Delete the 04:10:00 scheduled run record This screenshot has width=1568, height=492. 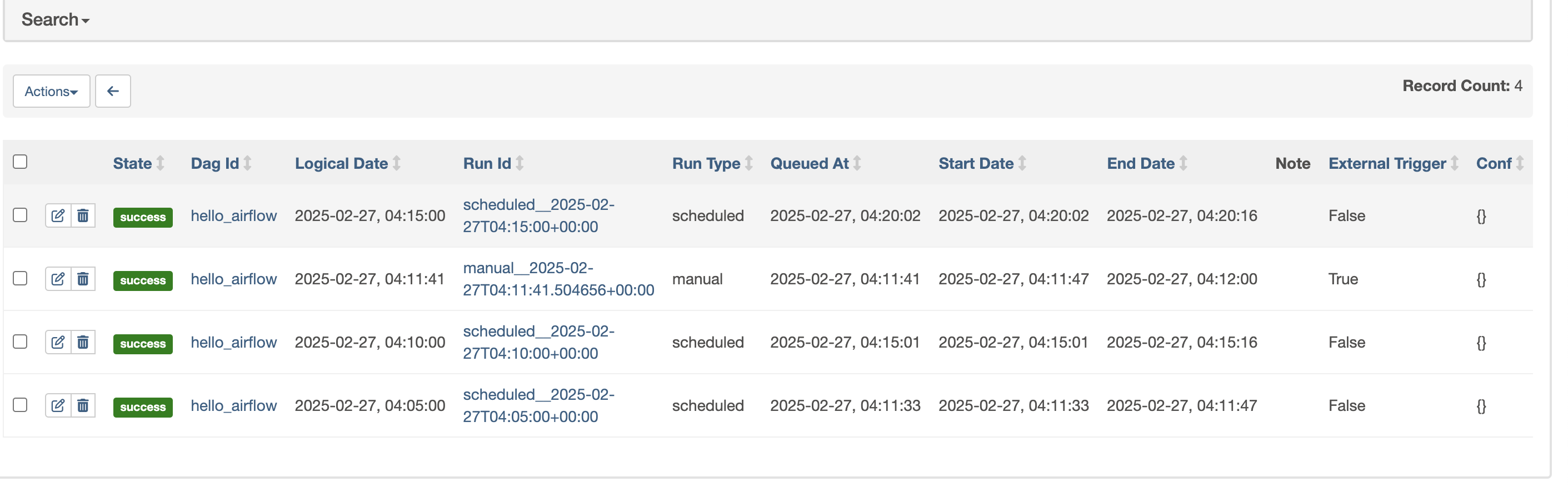(83, 343)
